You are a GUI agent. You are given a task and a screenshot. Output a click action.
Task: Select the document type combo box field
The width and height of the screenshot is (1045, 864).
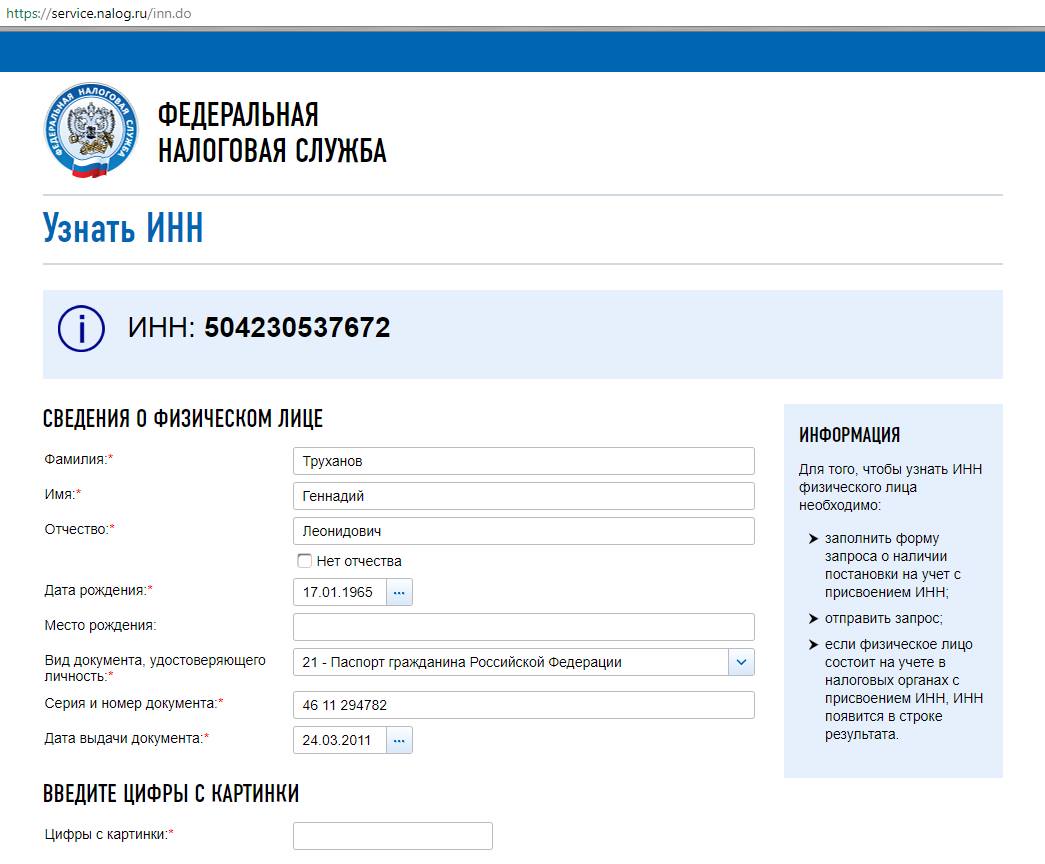click(x=523, y=662)
